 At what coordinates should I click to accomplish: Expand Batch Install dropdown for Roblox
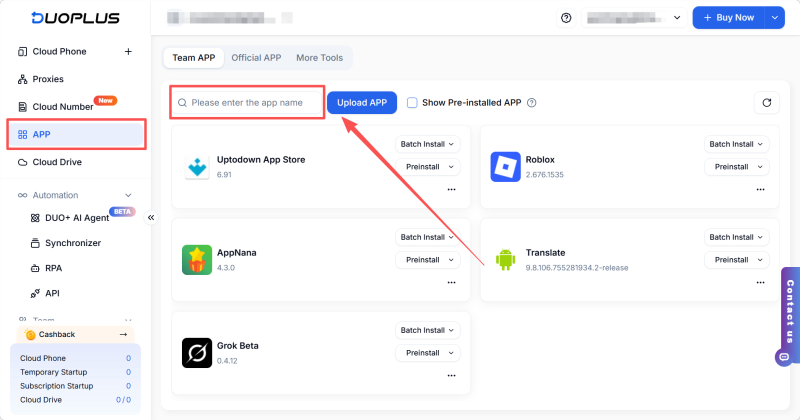pyautogui.click(x=738, y=144)
